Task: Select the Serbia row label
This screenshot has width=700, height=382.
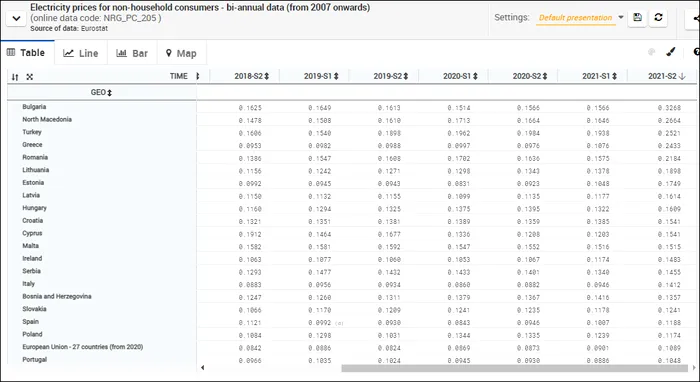Action: point(31,271)
